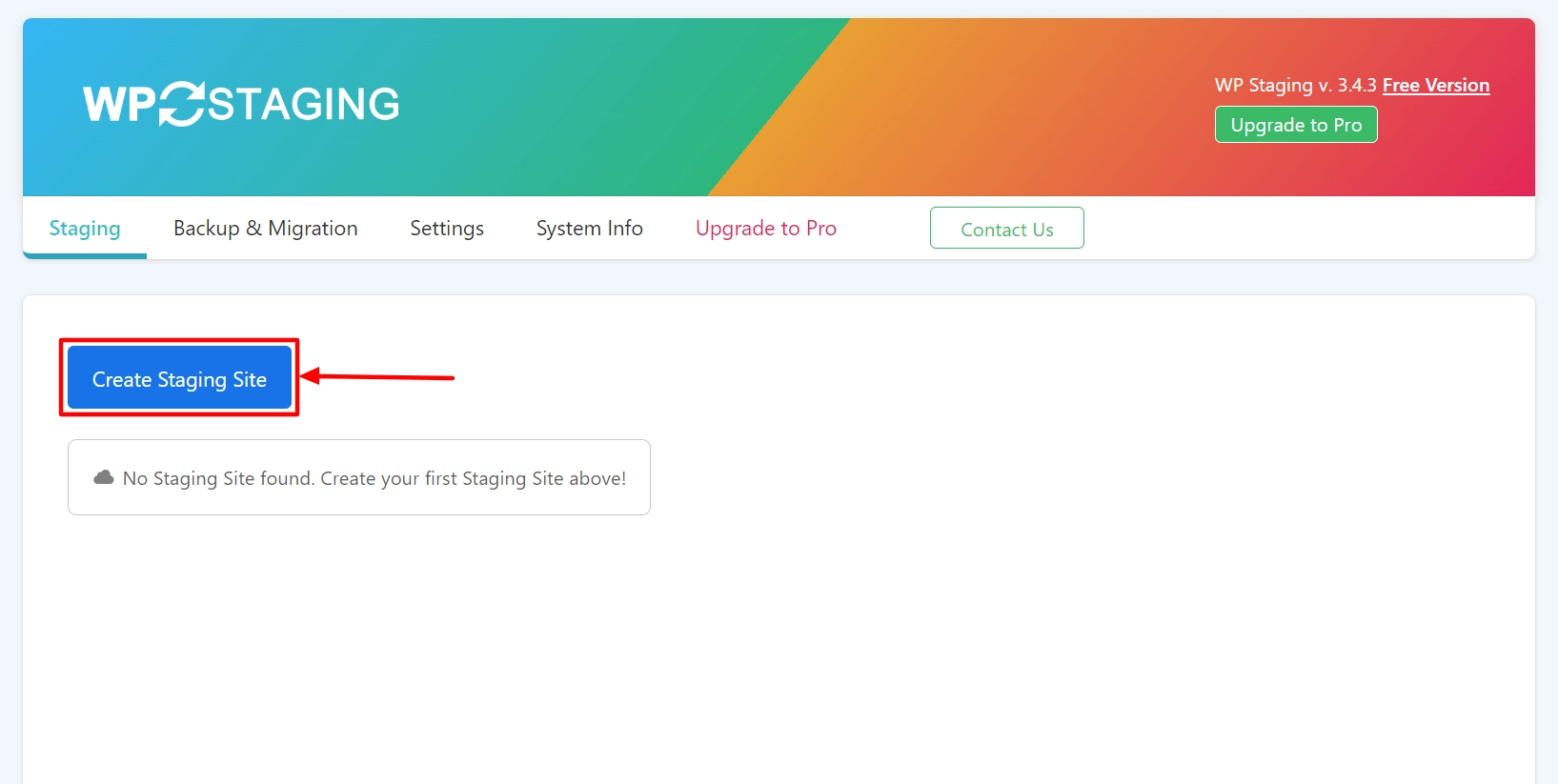Switch to Backup & Migration tab
Viewport: 1558px width, 784px height.
pos(266,229)
